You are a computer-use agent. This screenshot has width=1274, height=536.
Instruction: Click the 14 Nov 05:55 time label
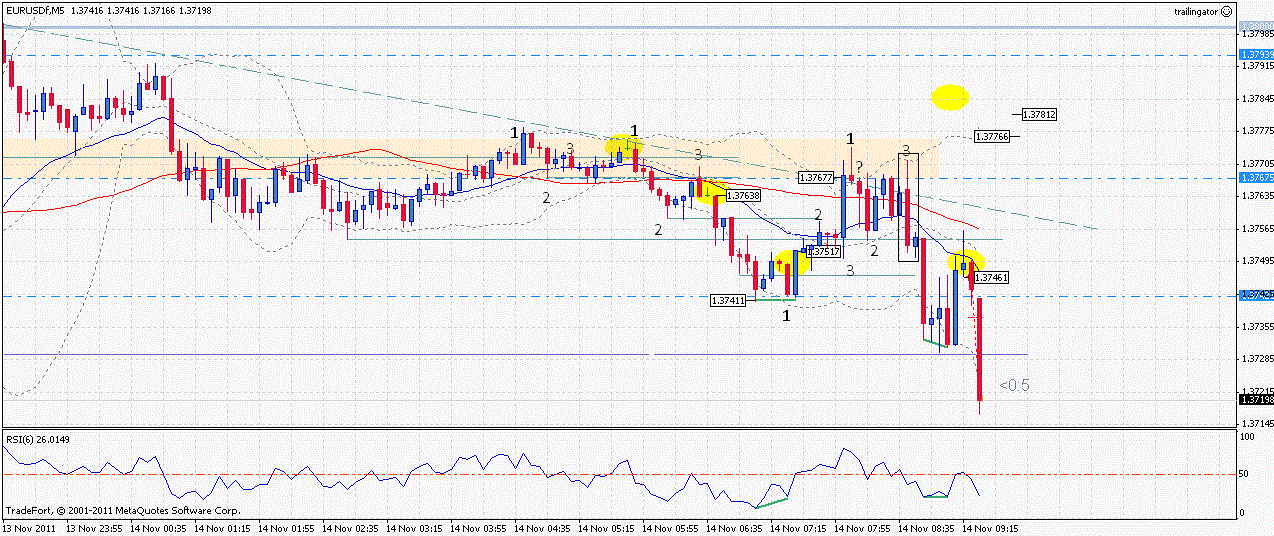coord(669,527)
